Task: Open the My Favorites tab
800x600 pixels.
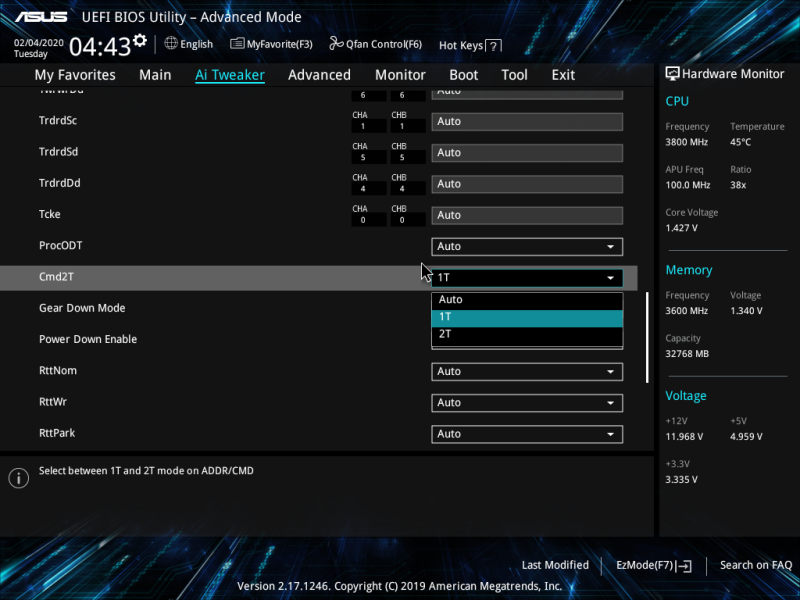Action: [x=75, y=75]
